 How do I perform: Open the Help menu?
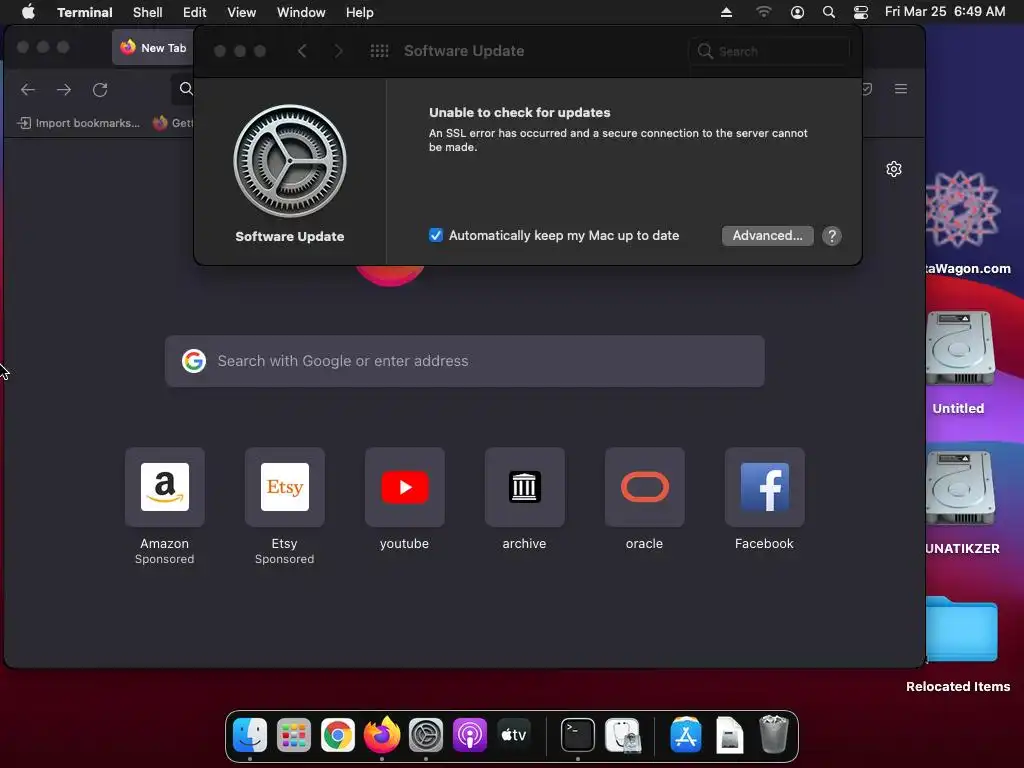(x=360, y=12)
